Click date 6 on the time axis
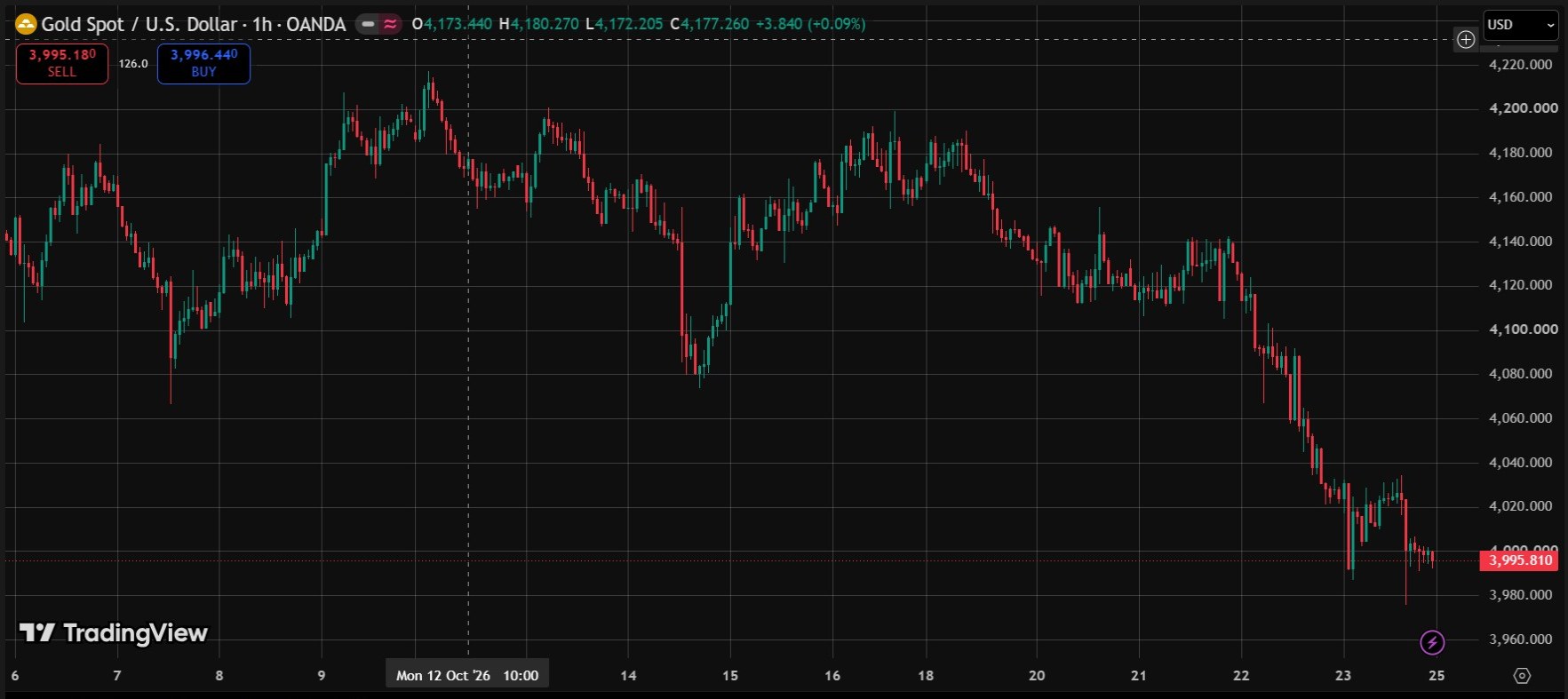1568x699 pixels. (15, 676)
